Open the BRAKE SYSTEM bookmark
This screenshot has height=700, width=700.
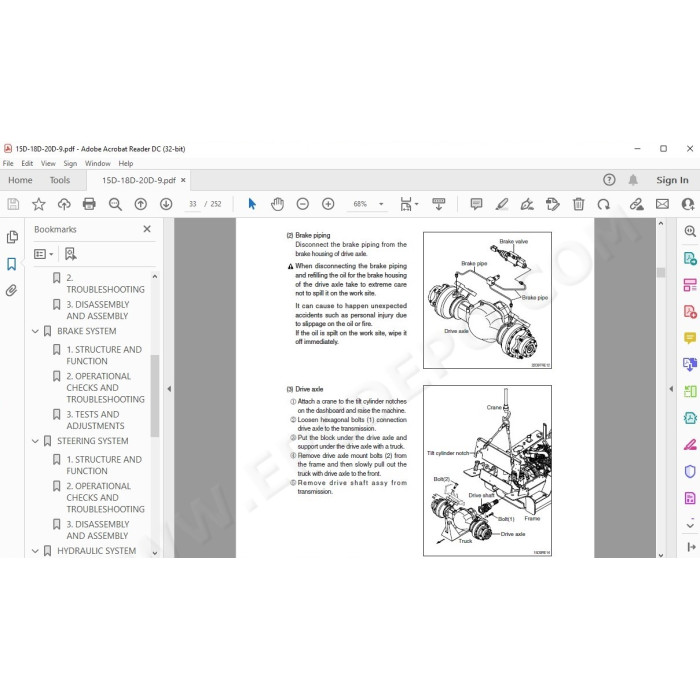pos(87,331)
